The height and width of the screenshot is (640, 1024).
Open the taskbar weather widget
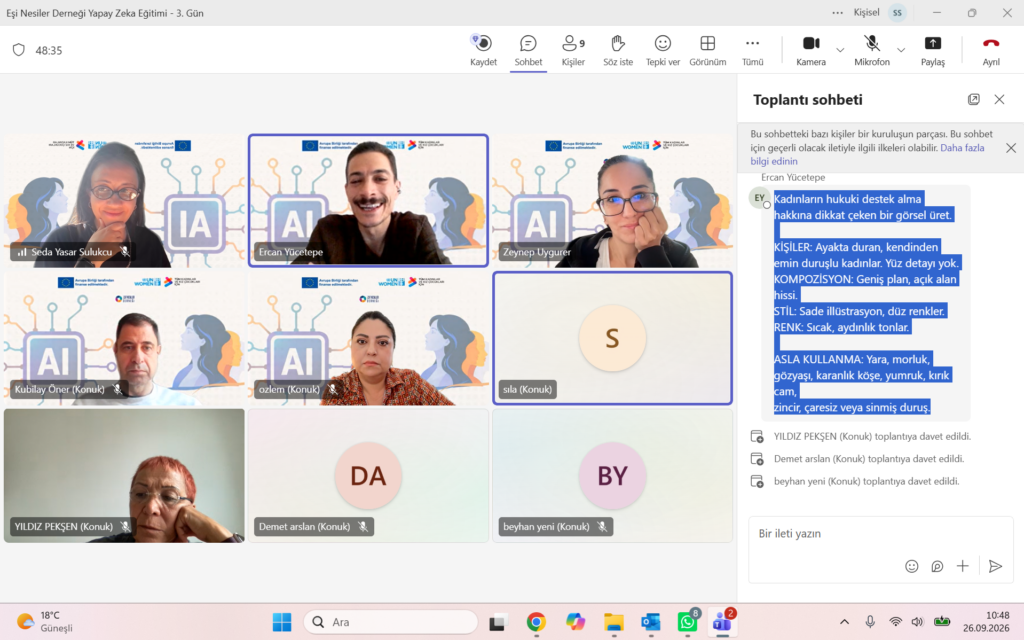click(x=44, y=622)
